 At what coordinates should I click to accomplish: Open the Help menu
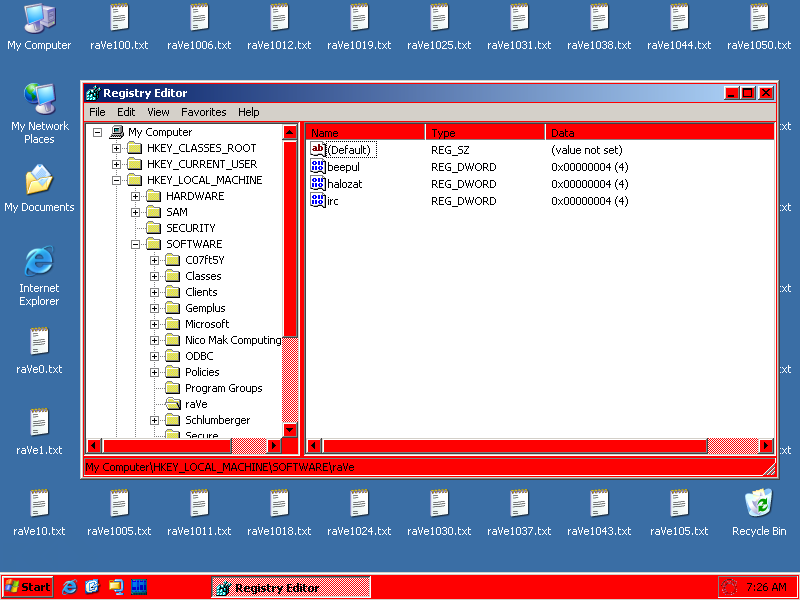click(248, 112)
